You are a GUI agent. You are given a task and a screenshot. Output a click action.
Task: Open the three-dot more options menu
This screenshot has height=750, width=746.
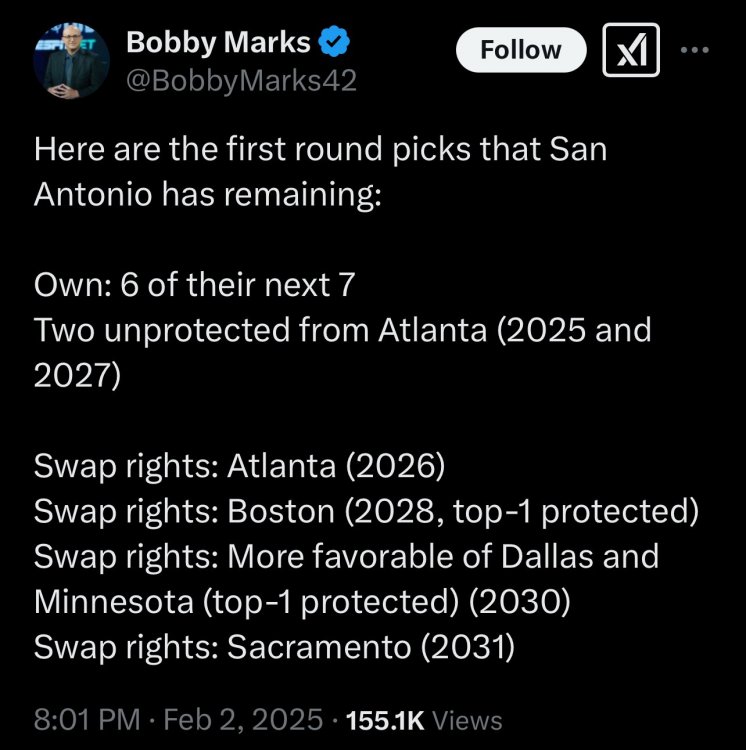696,49
